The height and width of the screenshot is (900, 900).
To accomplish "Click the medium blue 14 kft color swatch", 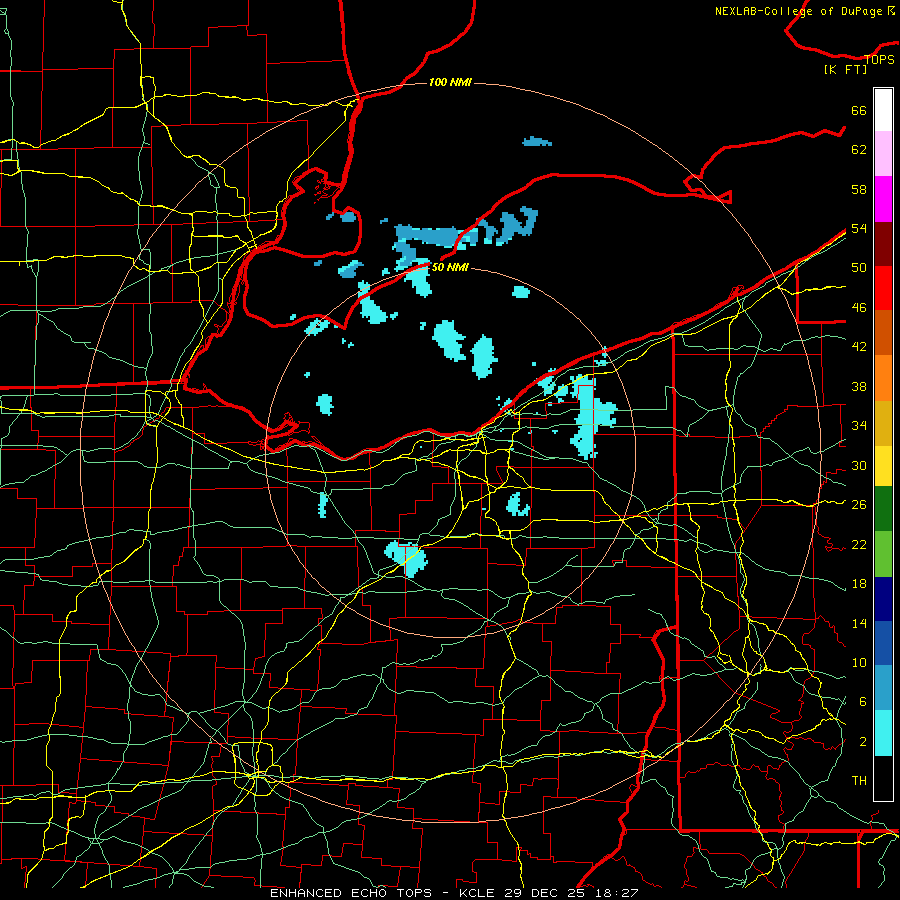I will (883, 643).
